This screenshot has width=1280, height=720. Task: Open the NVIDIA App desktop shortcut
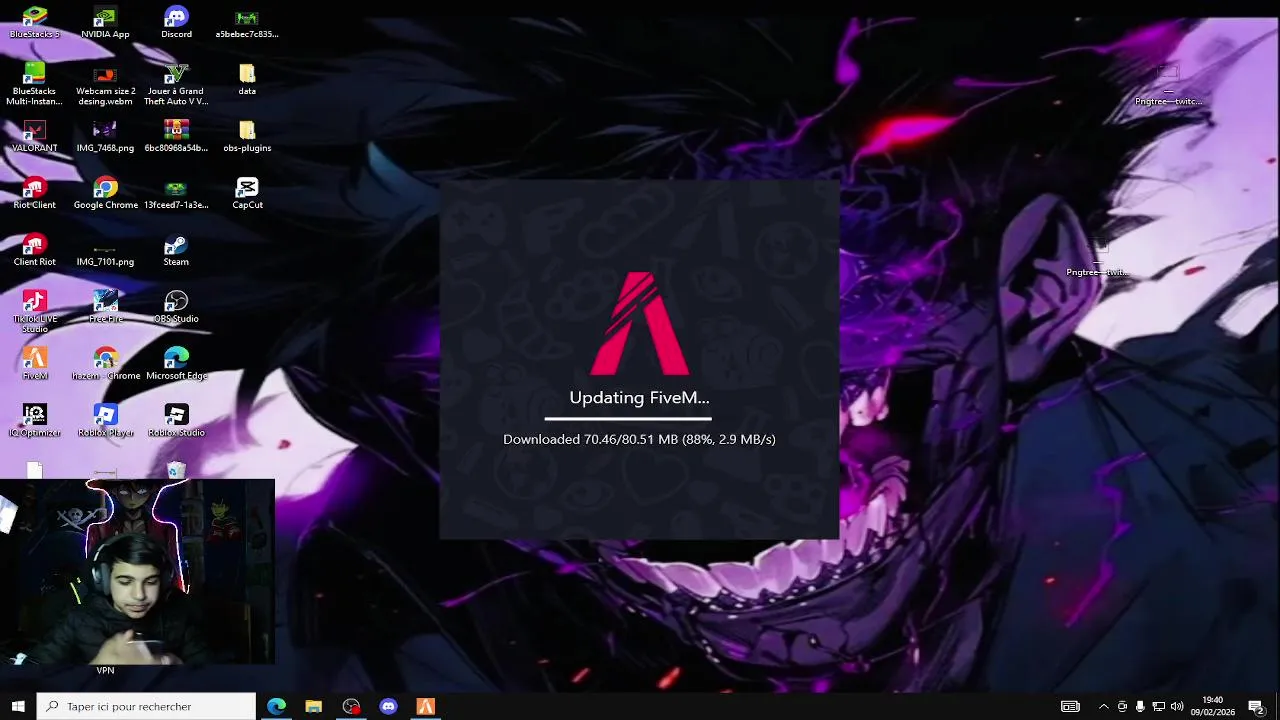(105, 23)
